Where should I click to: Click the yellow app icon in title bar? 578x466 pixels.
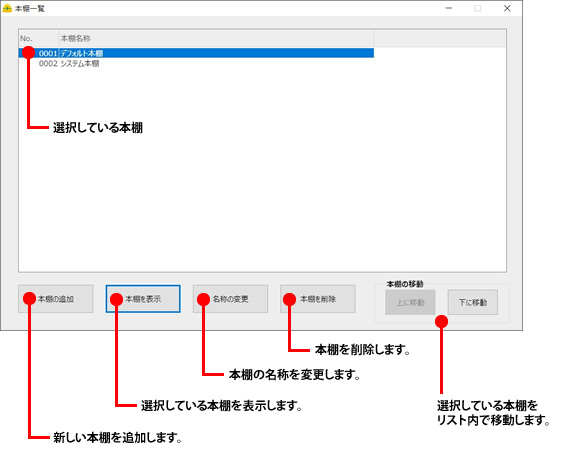7,8
